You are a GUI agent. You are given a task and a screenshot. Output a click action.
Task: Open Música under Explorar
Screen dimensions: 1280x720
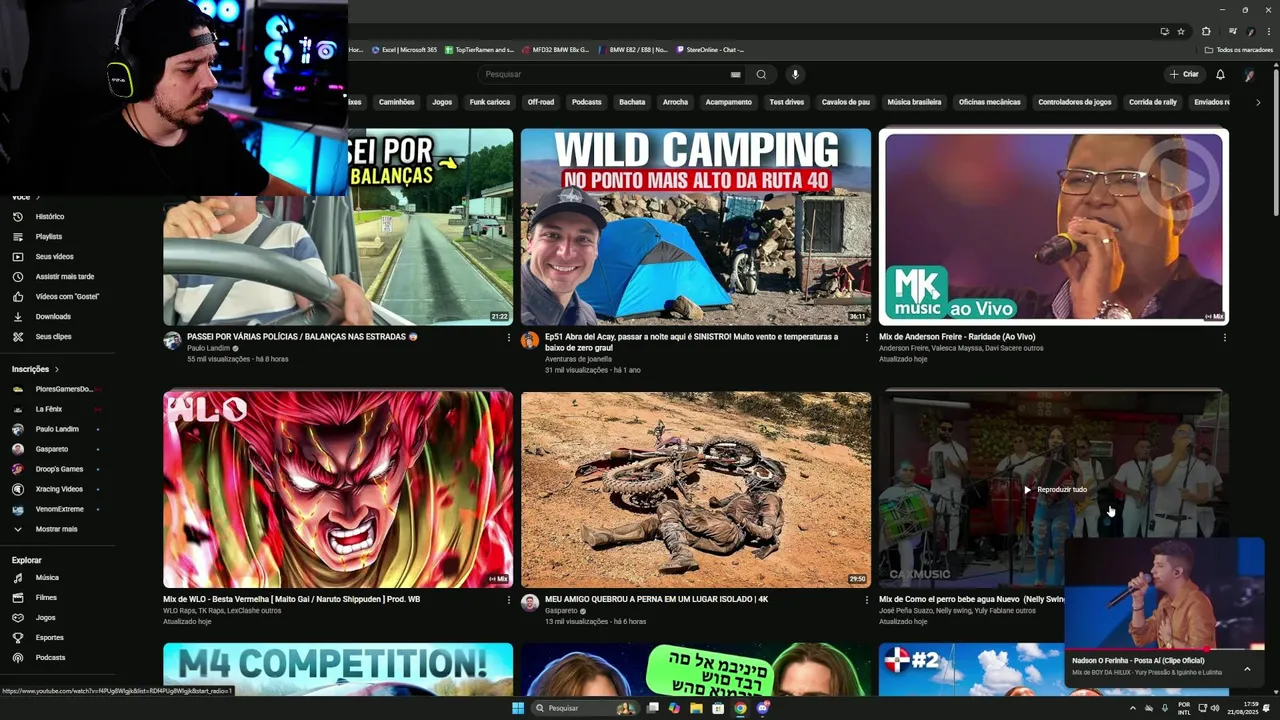(x=47, y=577)
